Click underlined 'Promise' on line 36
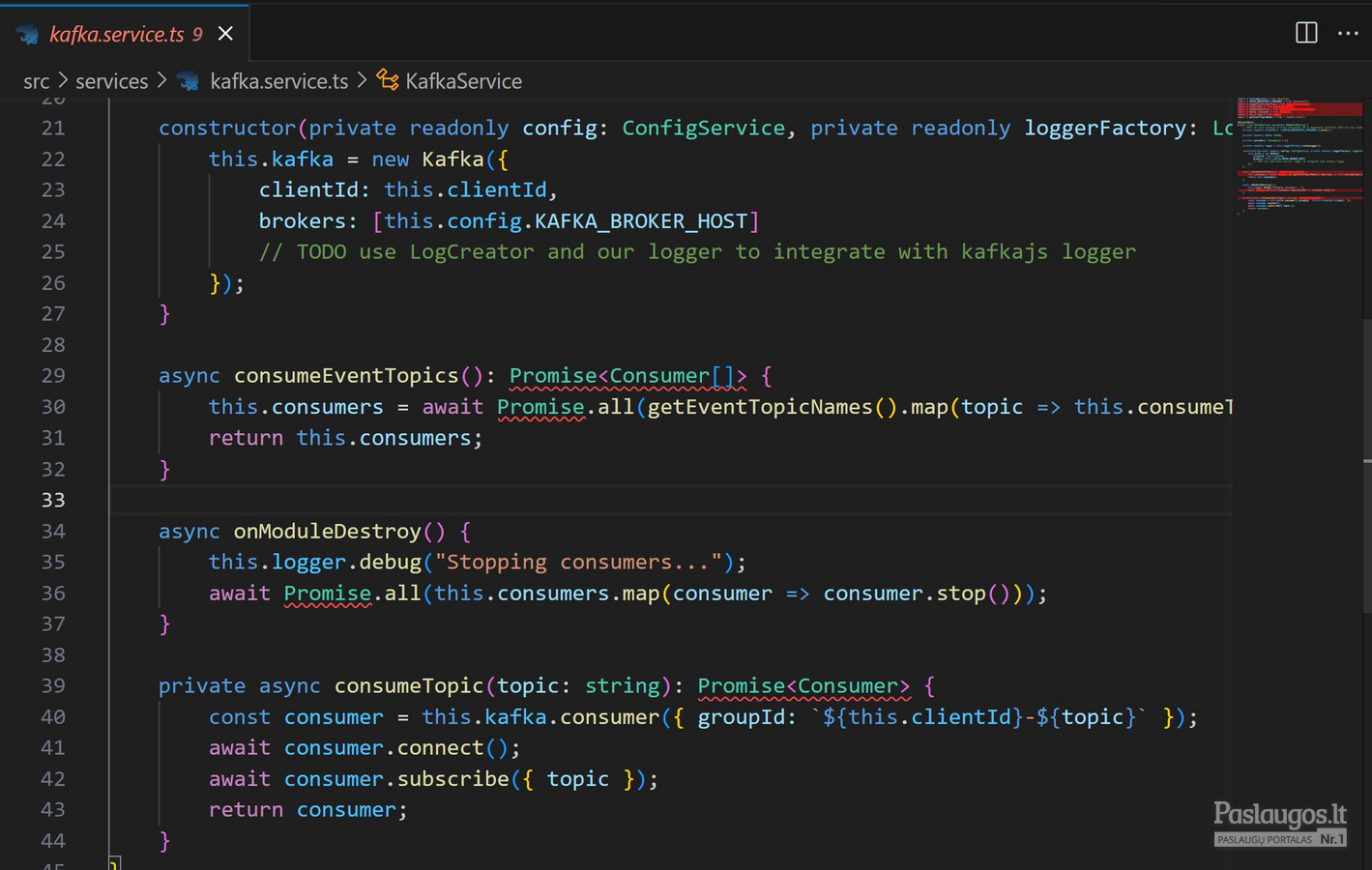This screenshot has width=1372, height=870. pyautogui.click(x=327, y=593)
